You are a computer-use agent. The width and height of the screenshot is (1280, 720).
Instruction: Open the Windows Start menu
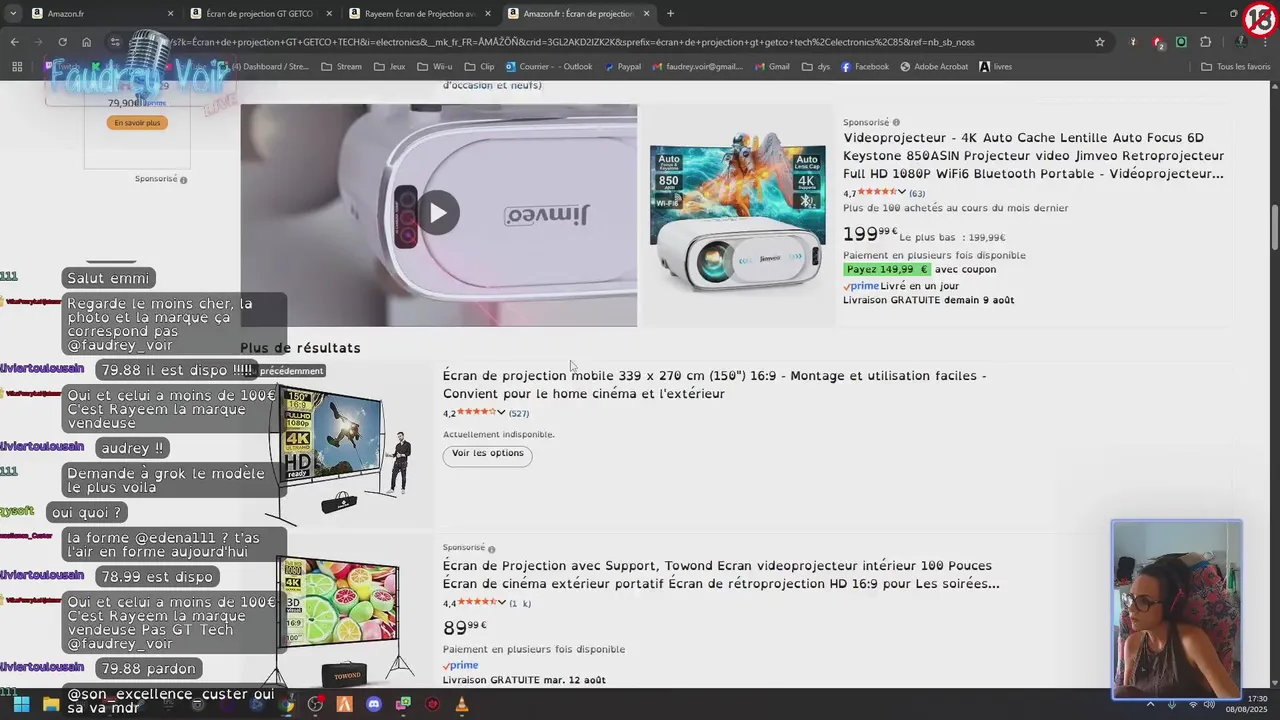point(21,704)
